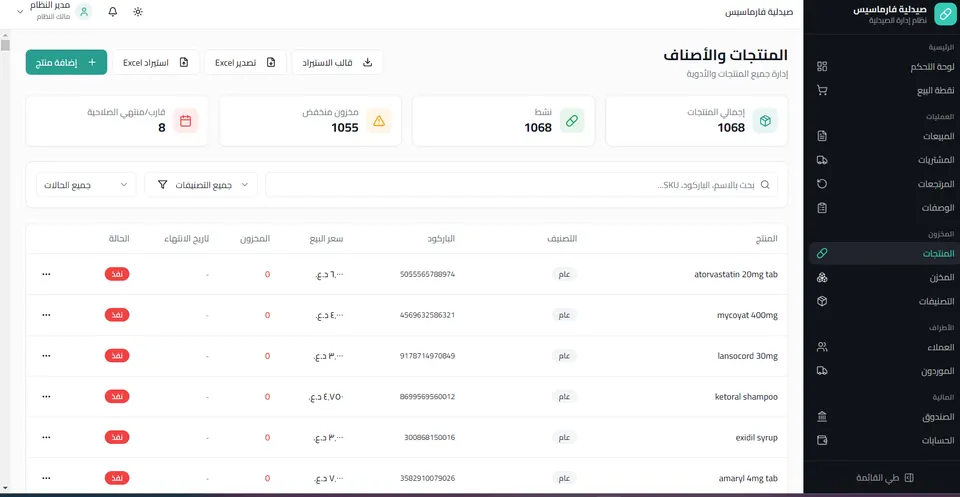
Task: Open actions menu for mycoyat 400mg
Action: (x=46, y=315)
